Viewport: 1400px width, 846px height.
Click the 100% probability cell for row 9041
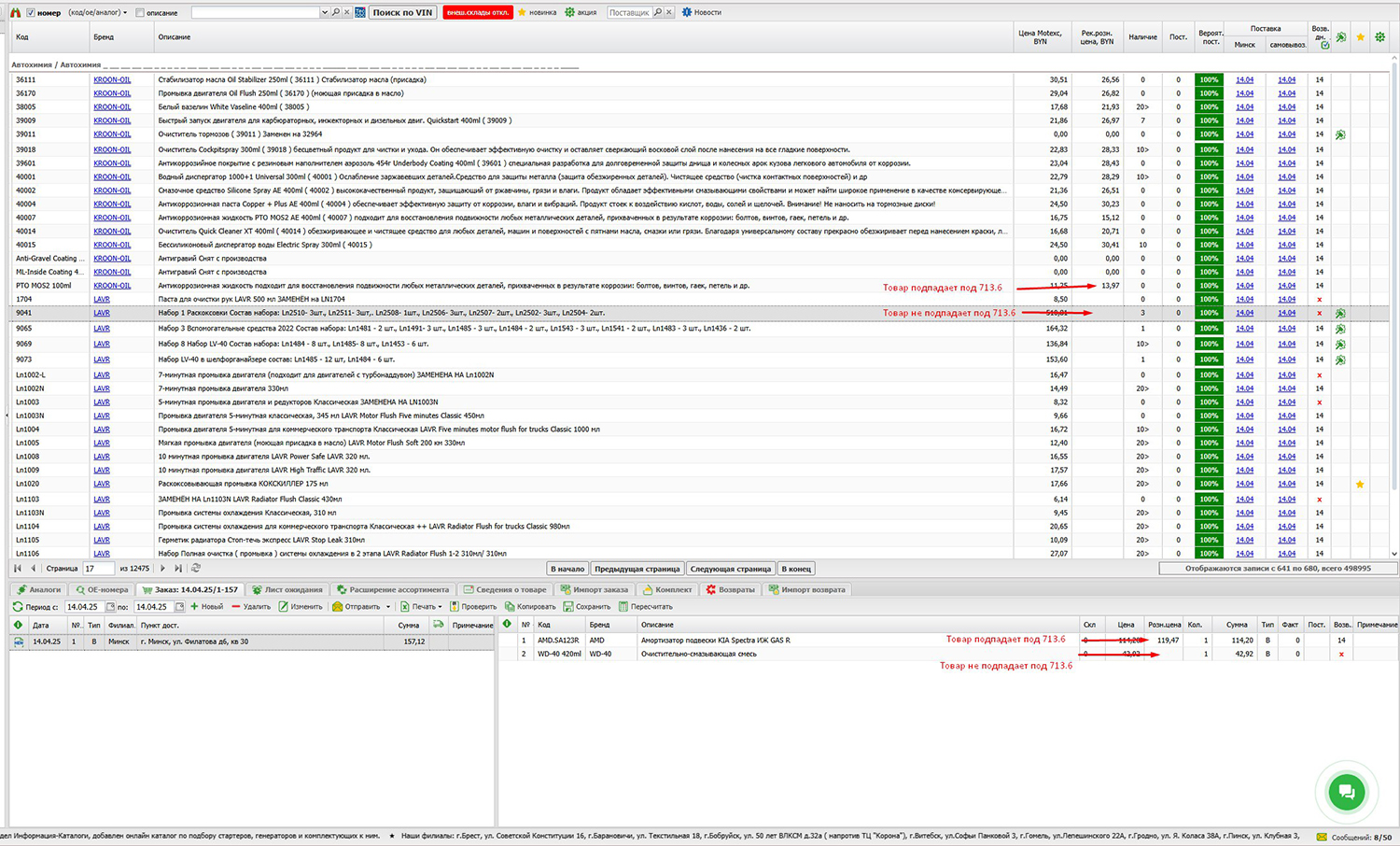[x=1209, y=313]
